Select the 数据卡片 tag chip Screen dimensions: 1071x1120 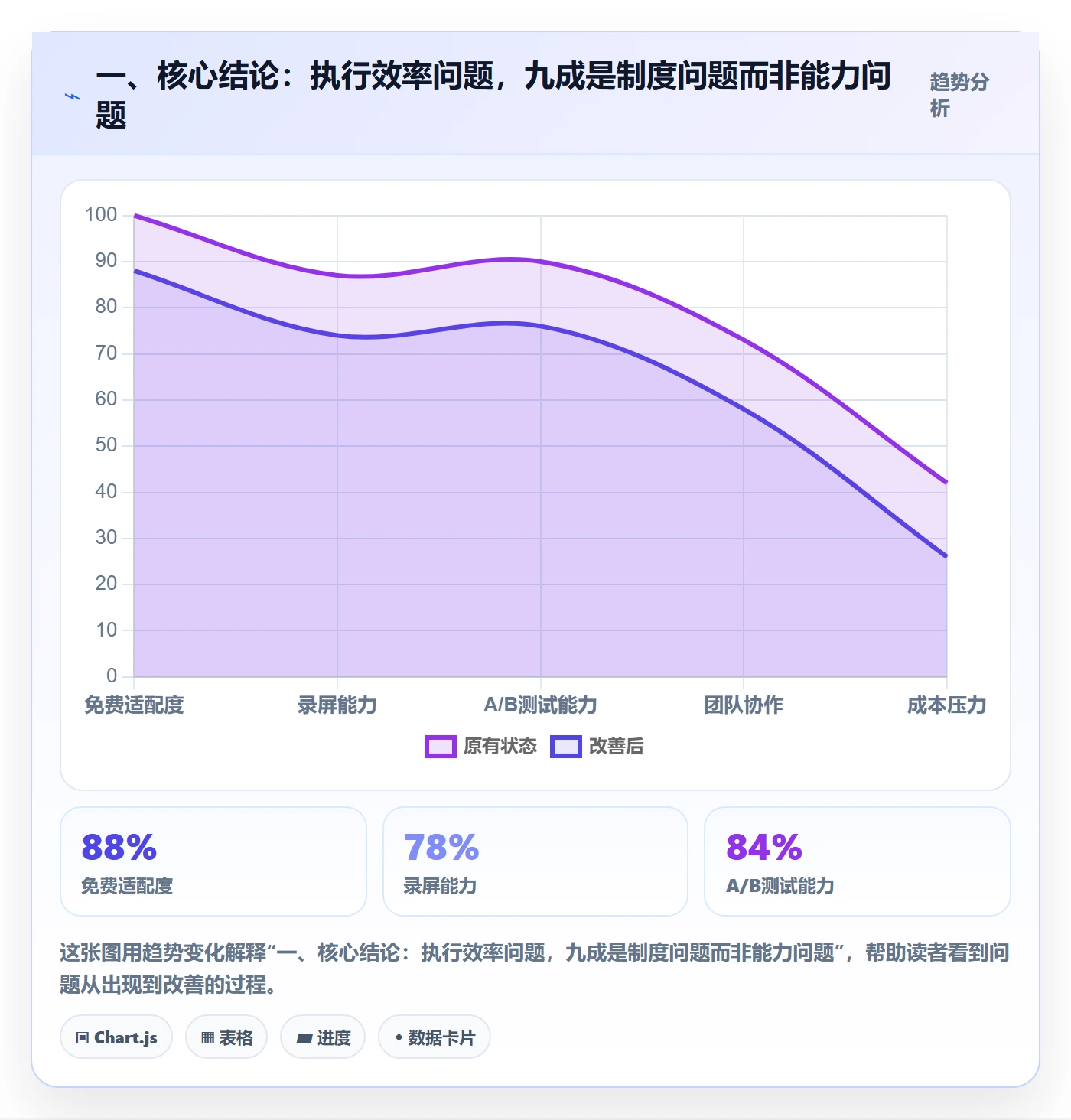[435, 1037]
